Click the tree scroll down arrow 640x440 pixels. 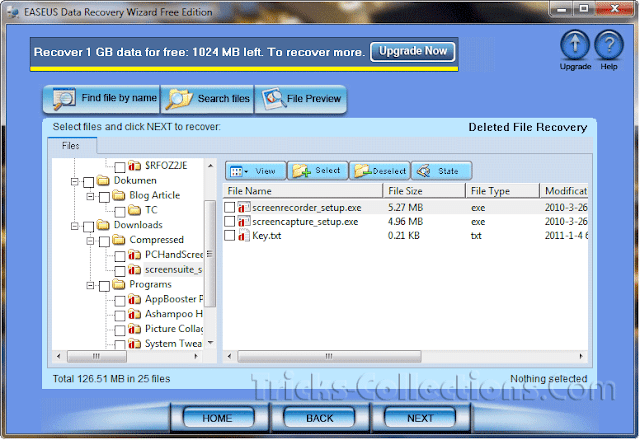click(x=210, y=342)
